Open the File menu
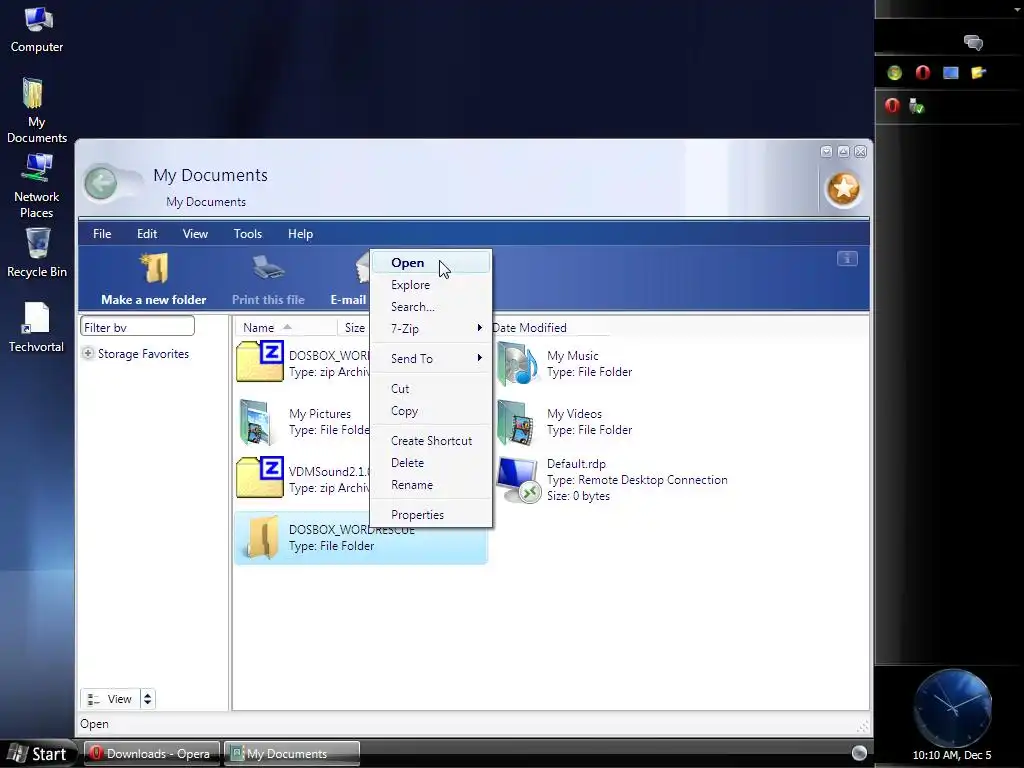Image resolution: width=1024 pixels, height=768 pixels. (102, 234)
